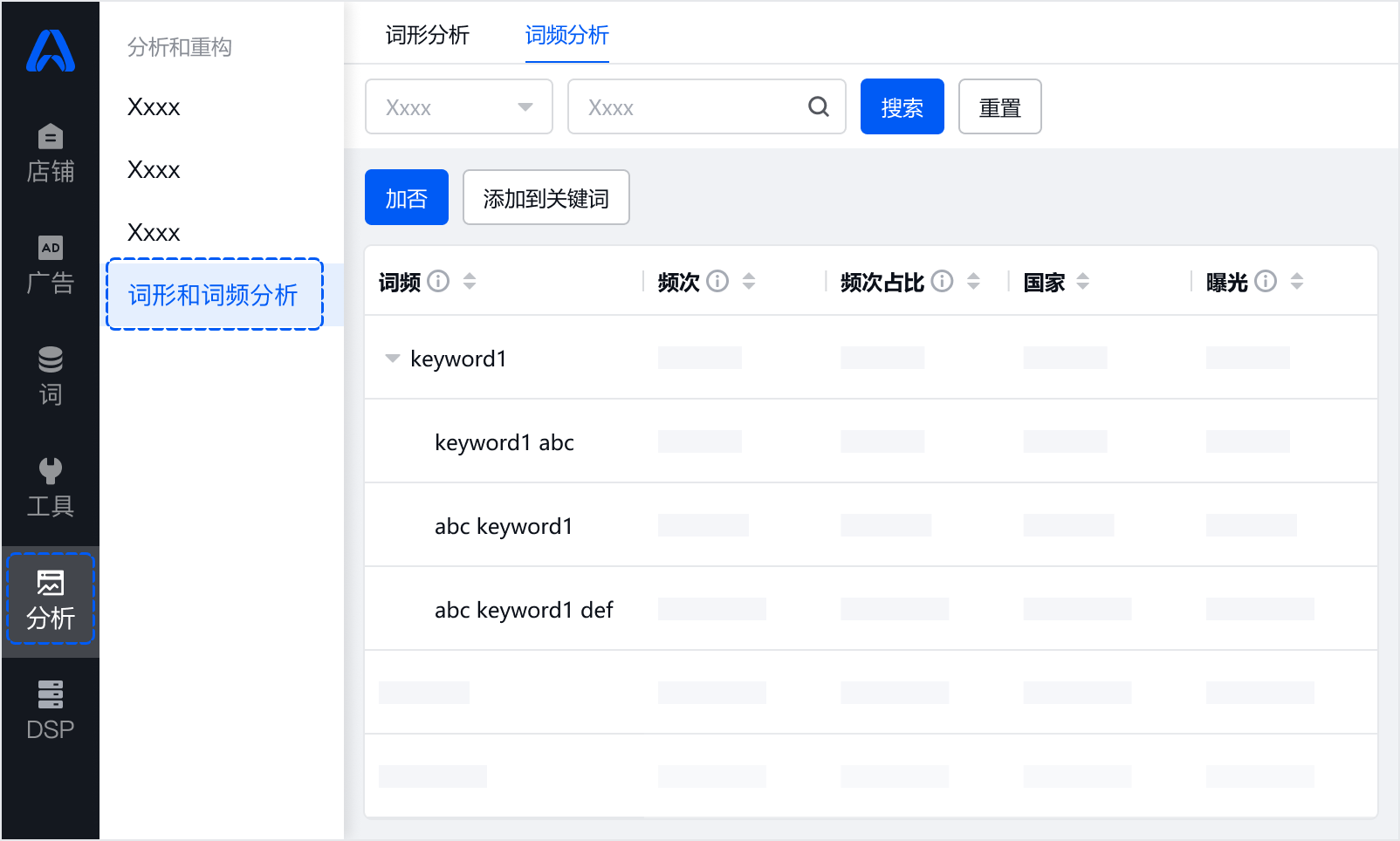Sort table by 频次 column

(749, 281)
